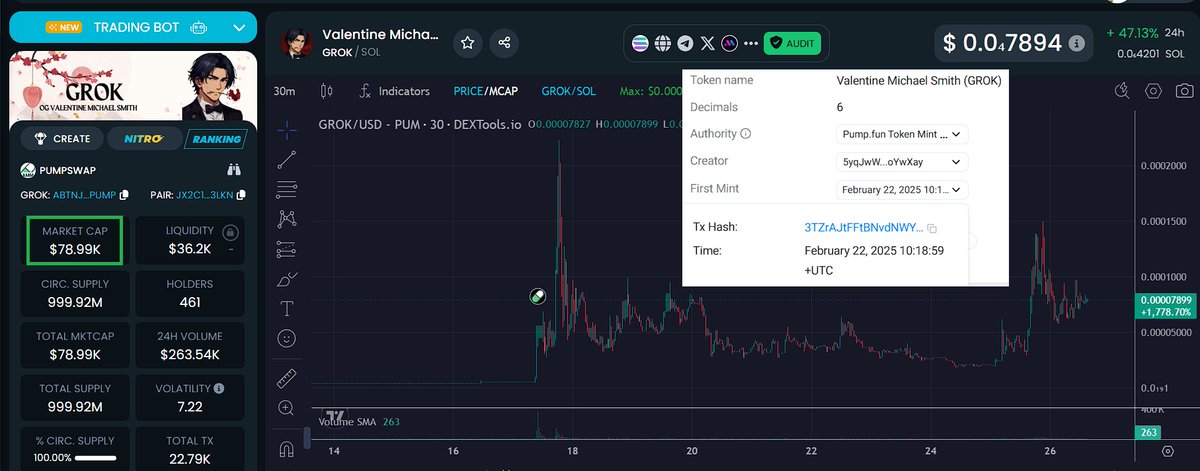Change candlestick chart style icon
Image resolution: width=1200 pixels, height=471 pixels.
pyautogui.click(x=326, y=91)
